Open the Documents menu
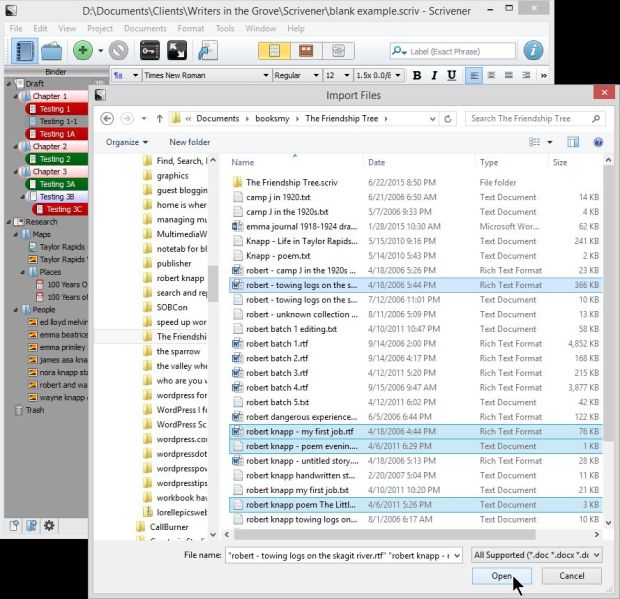Viewport: 620px width, 599px height. point(145,28)
